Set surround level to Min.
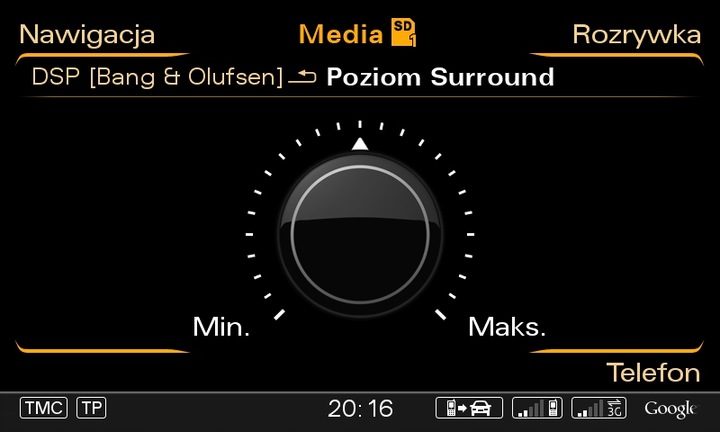 (x=221, y=327)
